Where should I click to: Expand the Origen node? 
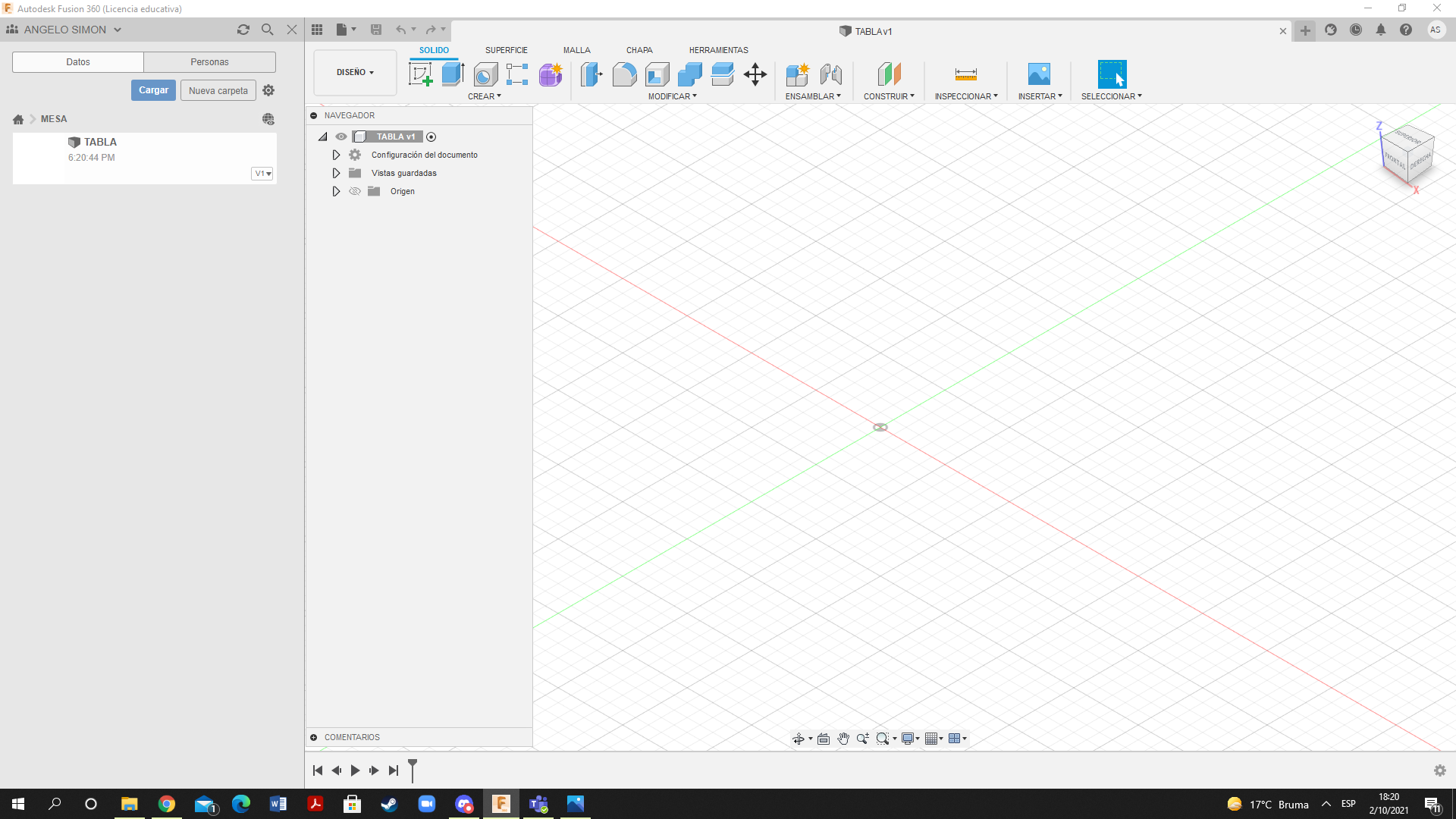[x=336, y=191]
